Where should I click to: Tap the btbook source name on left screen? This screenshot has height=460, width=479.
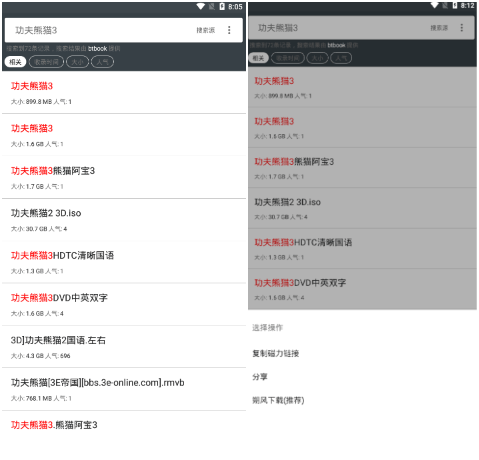(98, 49)
